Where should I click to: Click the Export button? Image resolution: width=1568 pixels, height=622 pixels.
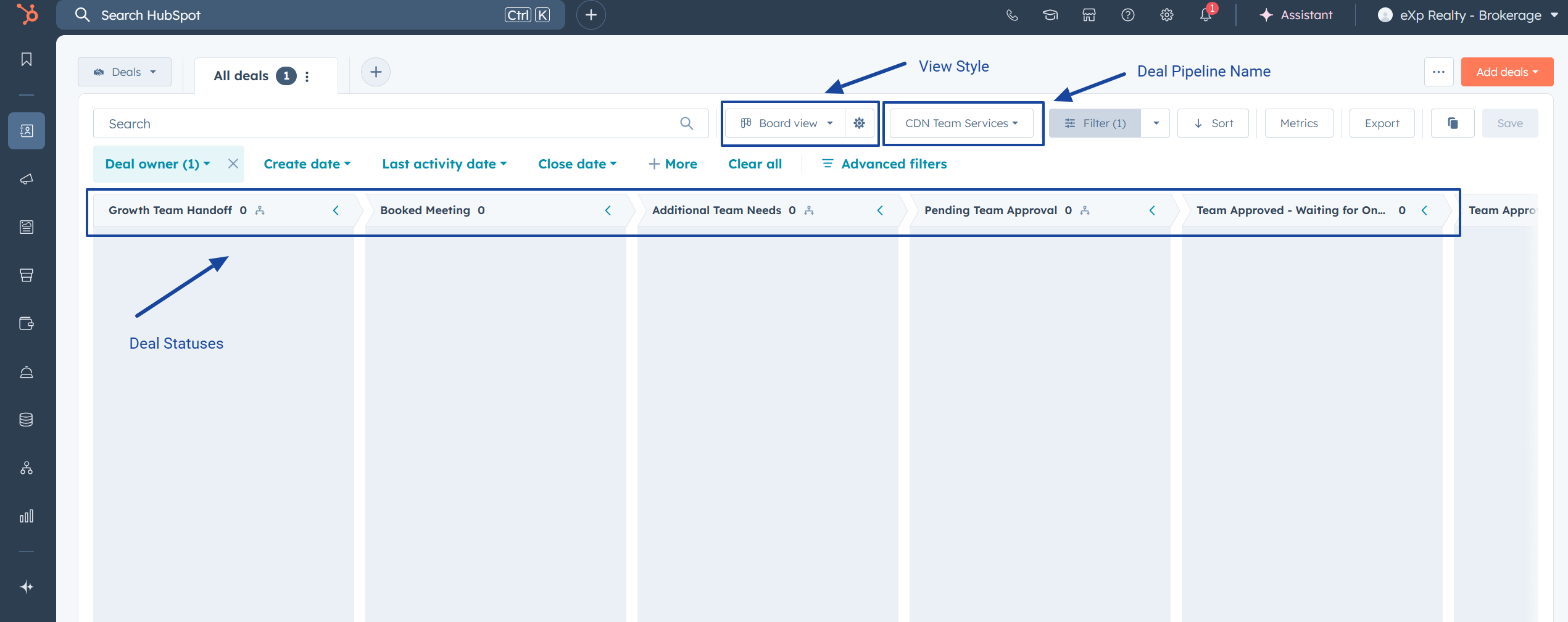1382,123
